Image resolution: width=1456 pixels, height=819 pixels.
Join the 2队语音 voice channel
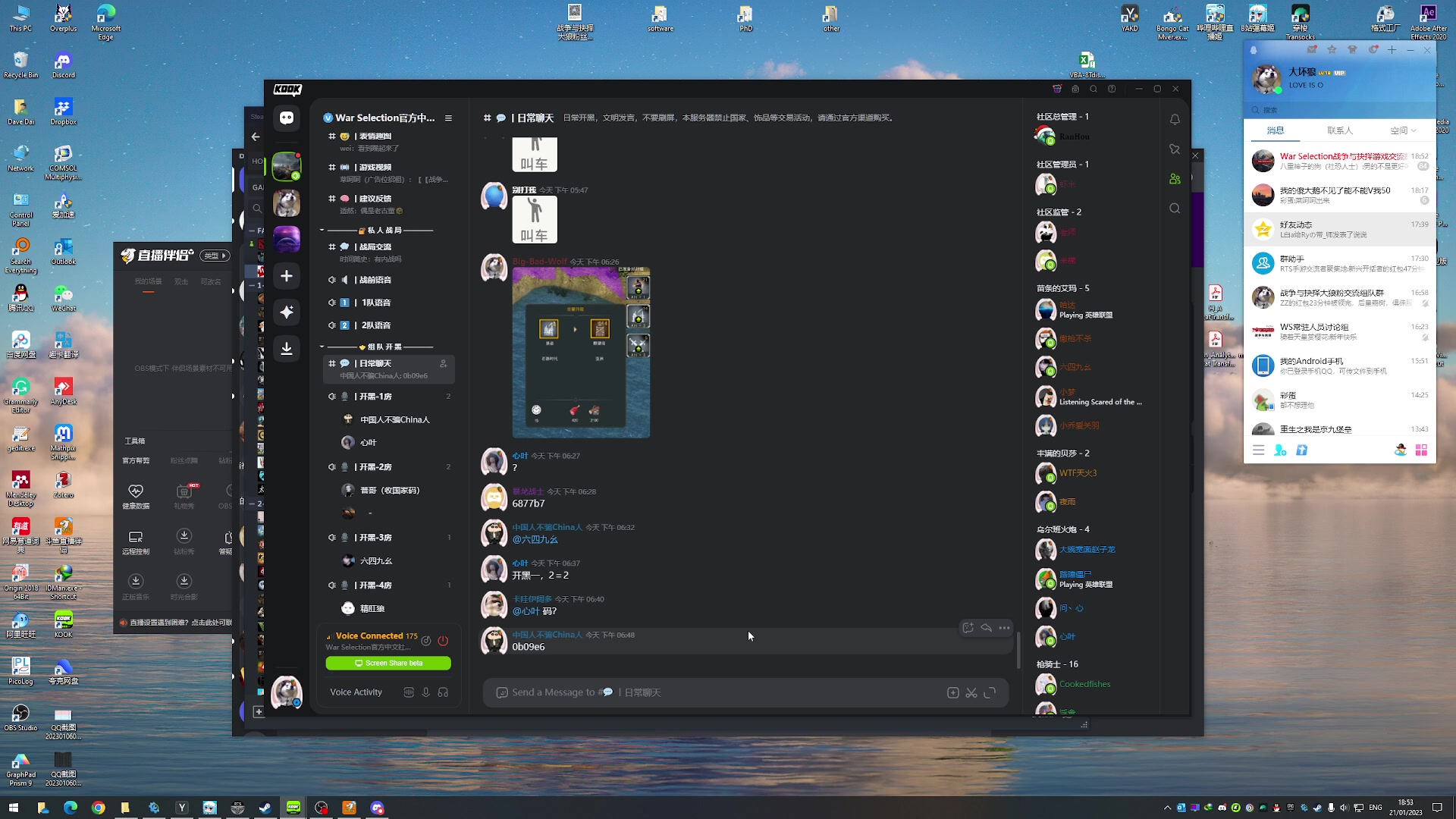(x=389, y=325)
